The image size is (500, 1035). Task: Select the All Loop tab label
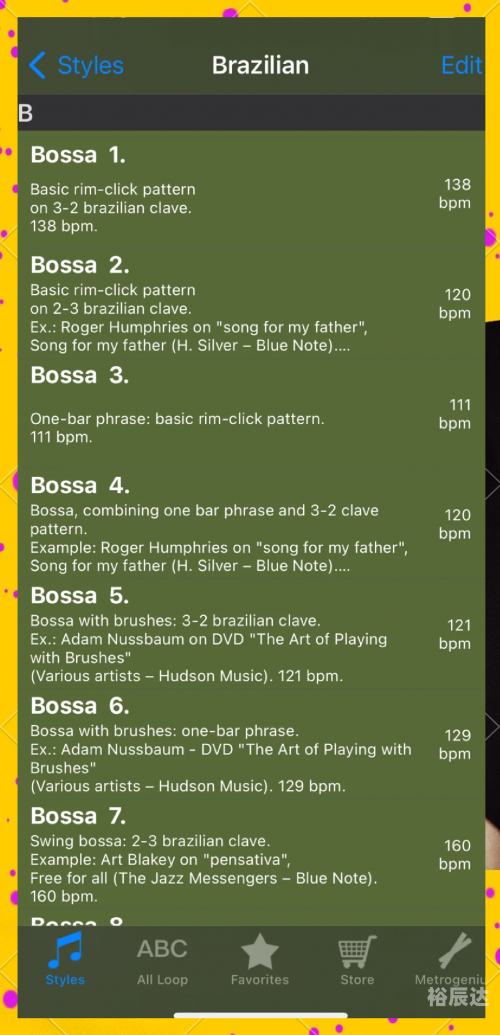[162, 980]
